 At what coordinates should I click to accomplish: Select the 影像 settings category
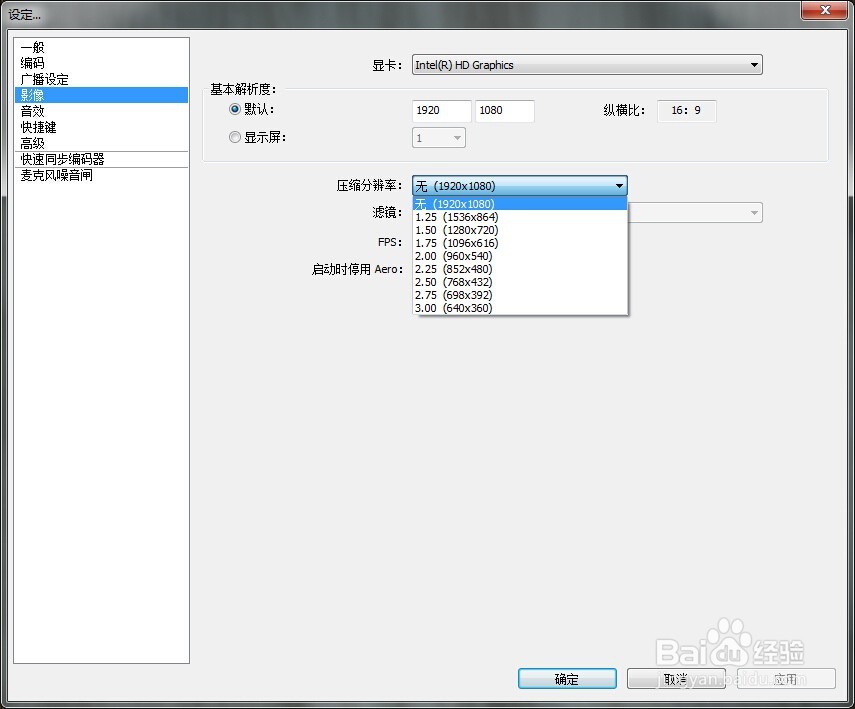coord(101,95)
